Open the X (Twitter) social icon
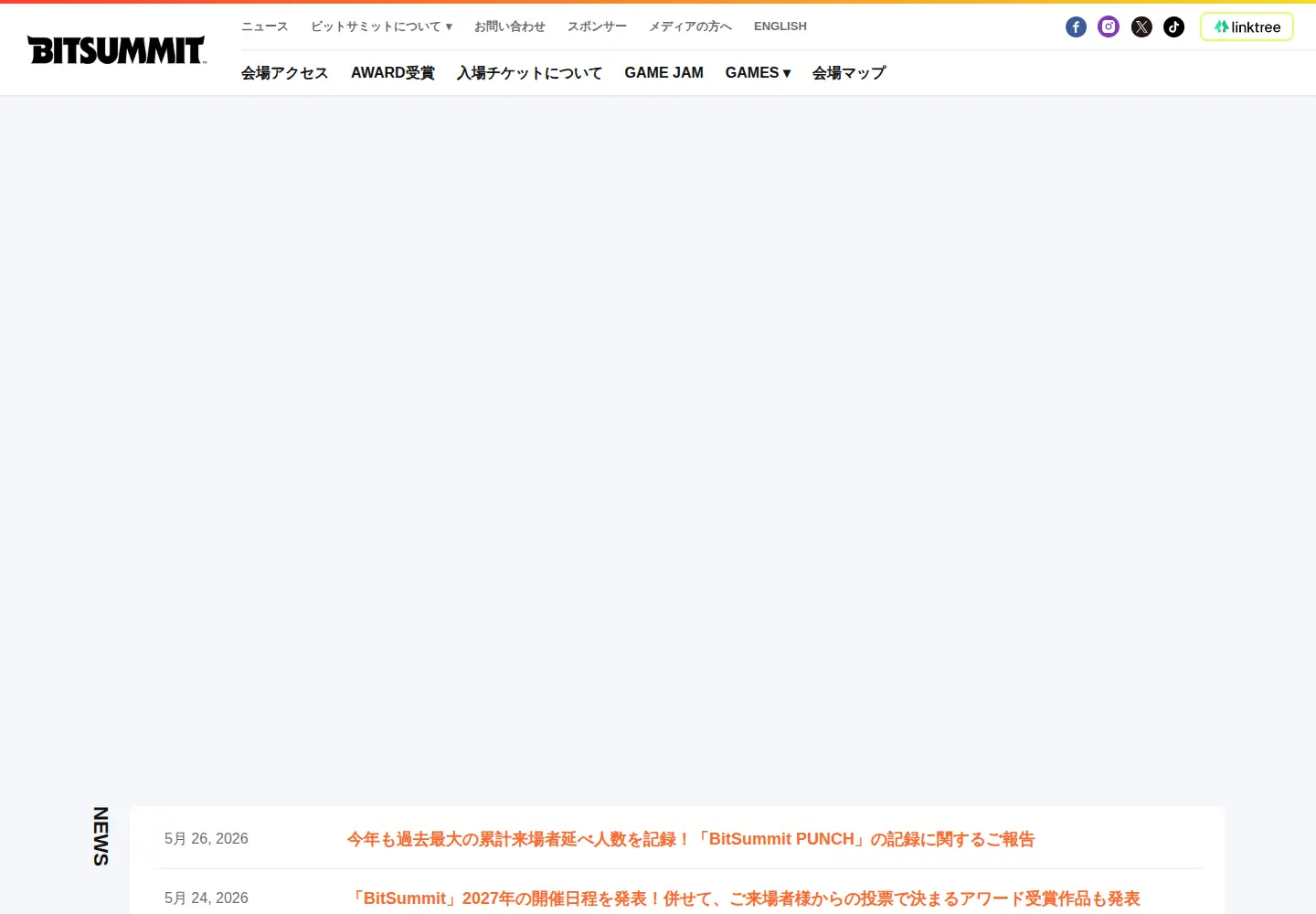The image size is (1316, 914). [x=1141, y=27]
